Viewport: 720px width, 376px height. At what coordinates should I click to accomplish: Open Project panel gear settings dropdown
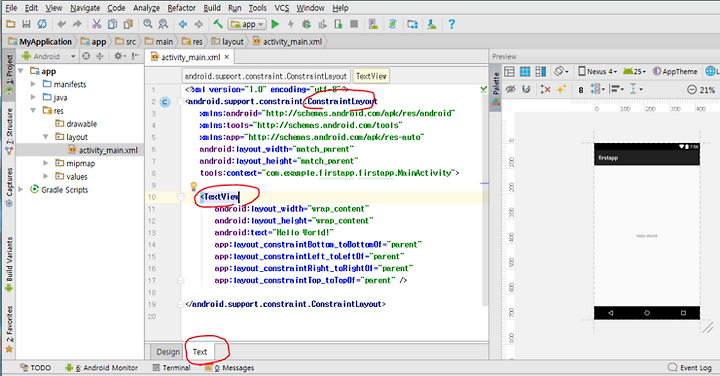click(119, 56)
